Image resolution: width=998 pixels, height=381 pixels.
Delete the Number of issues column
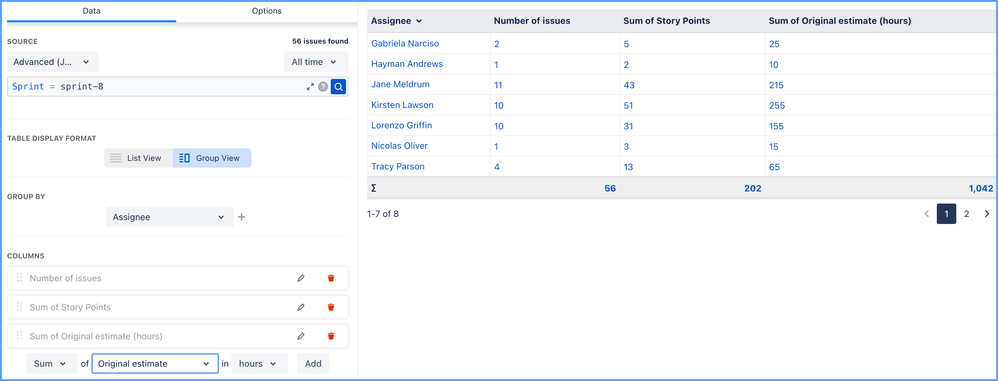point(331,278)
